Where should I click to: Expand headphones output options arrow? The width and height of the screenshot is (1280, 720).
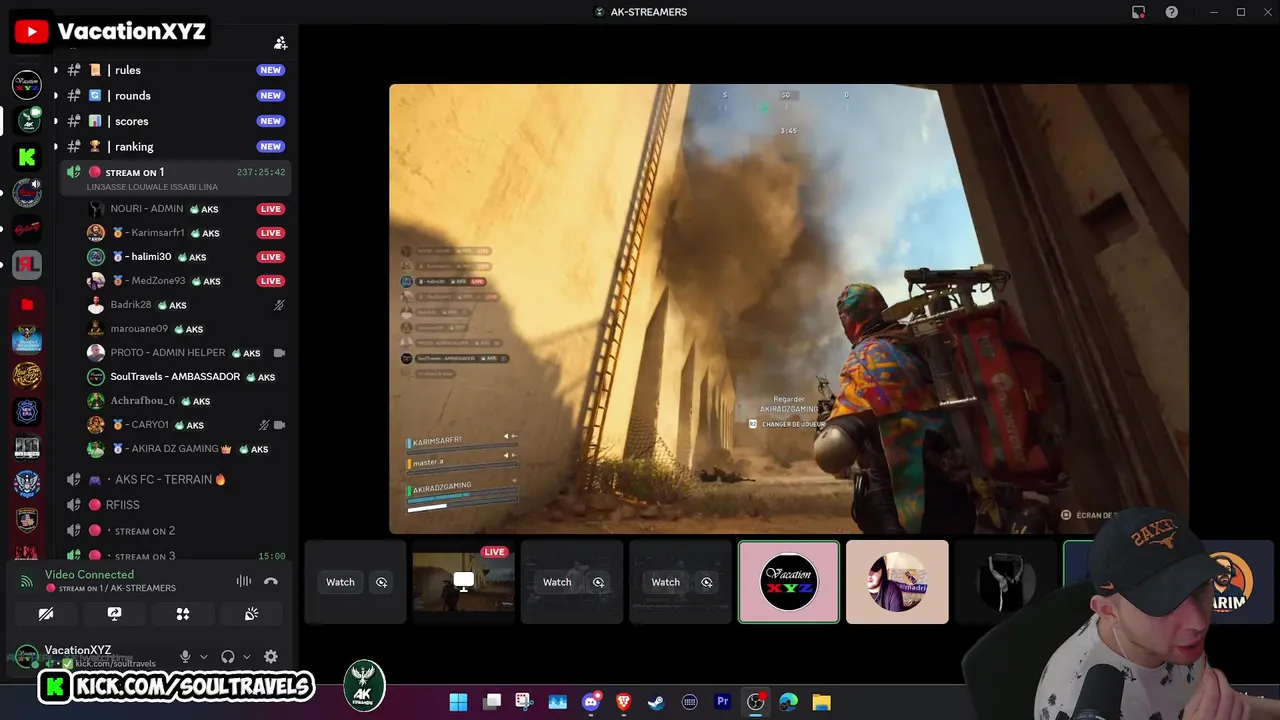[246, 657]
